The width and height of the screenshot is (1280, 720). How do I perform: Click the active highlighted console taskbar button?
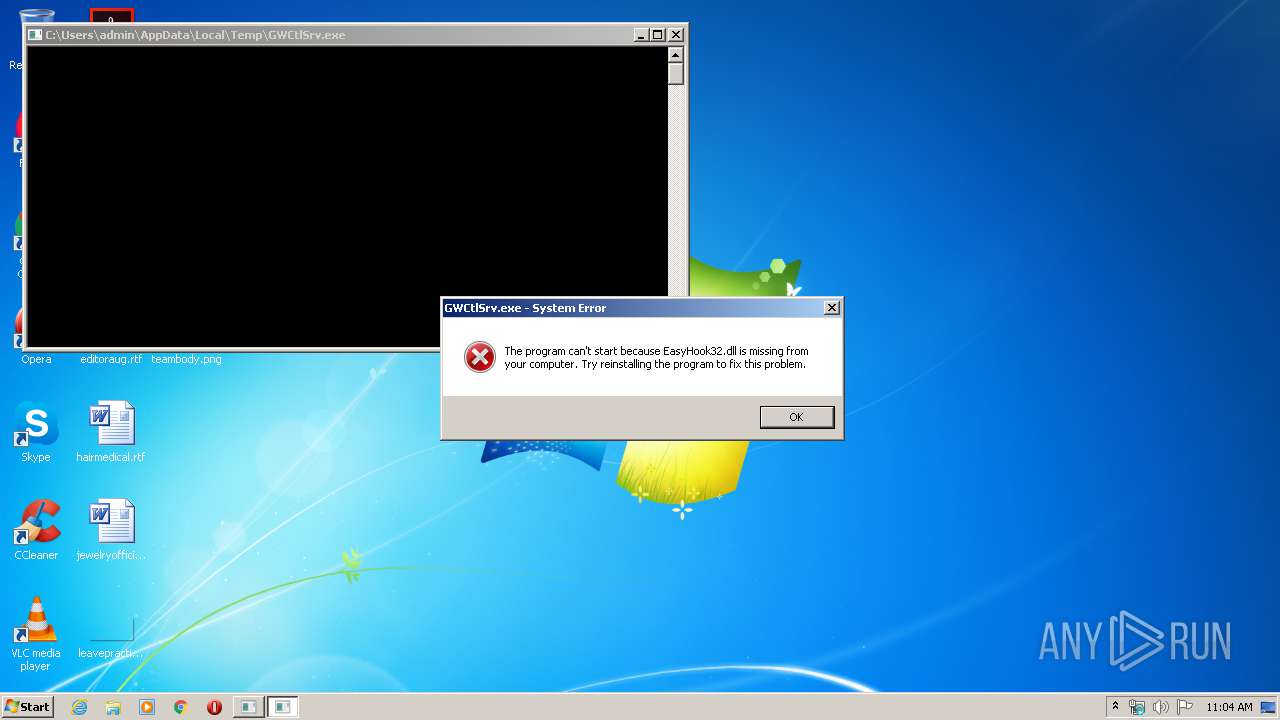[x=283, y=707]
